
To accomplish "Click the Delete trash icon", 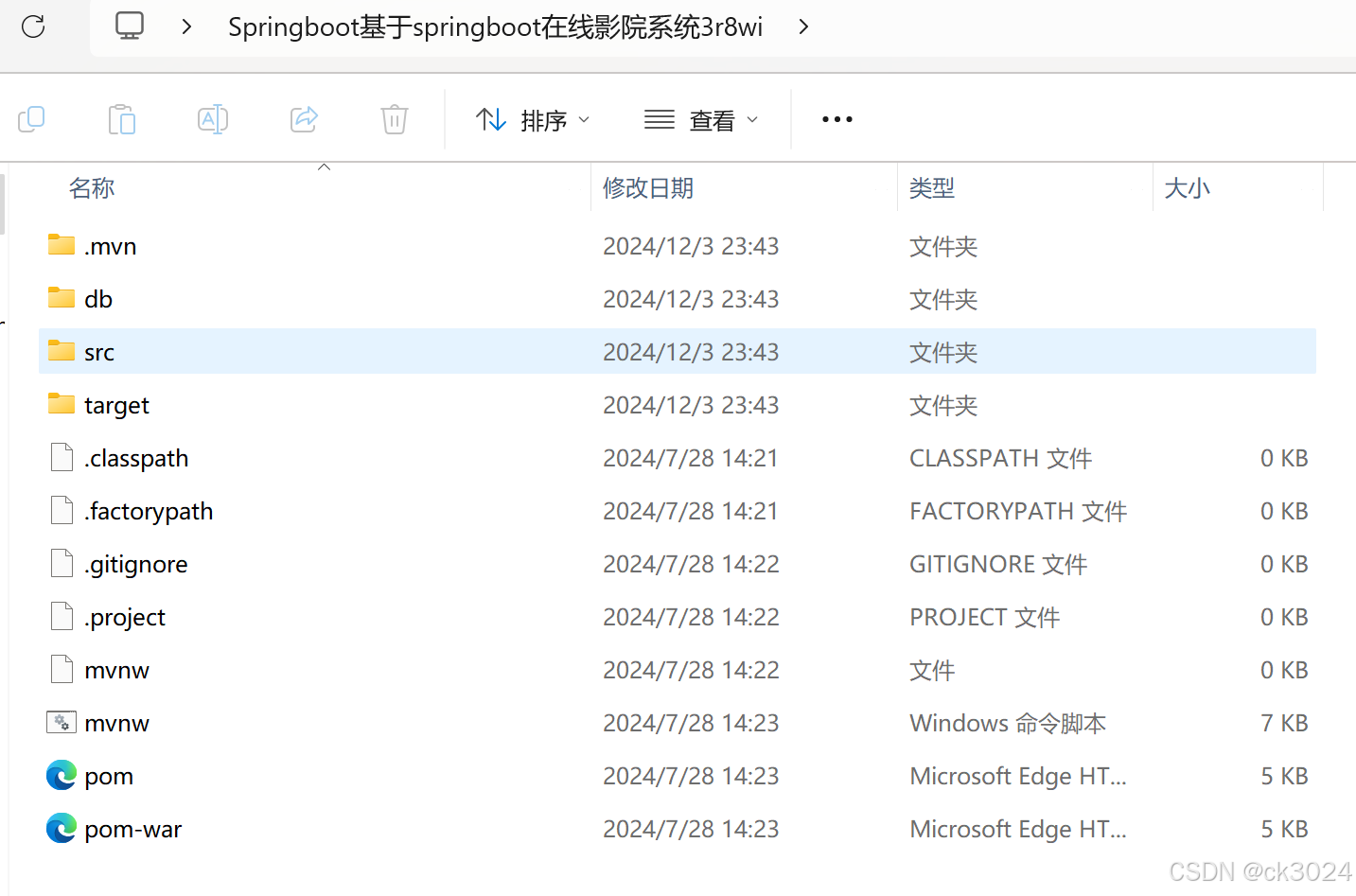I will click(395, 119).
